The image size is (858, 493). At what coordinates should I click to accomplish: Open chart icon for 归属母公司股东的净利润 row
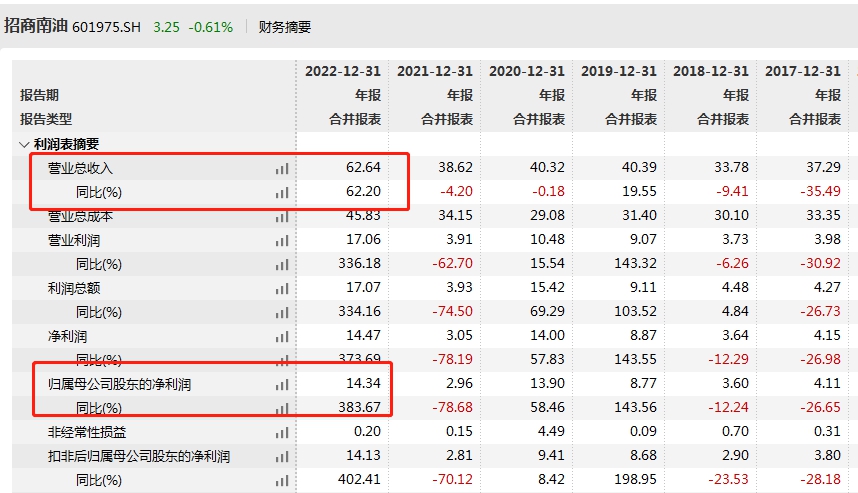click(x=282, y=385)
